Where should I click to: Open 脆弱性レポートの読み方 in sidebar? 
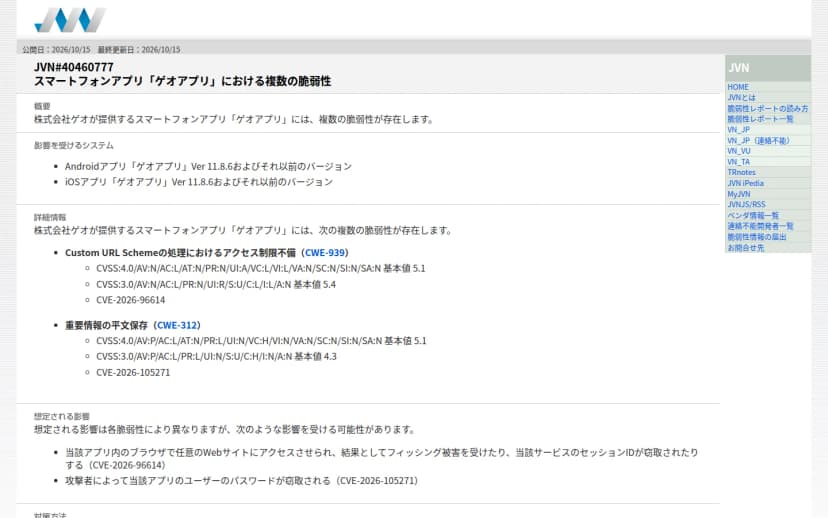[x=767, y=108]
